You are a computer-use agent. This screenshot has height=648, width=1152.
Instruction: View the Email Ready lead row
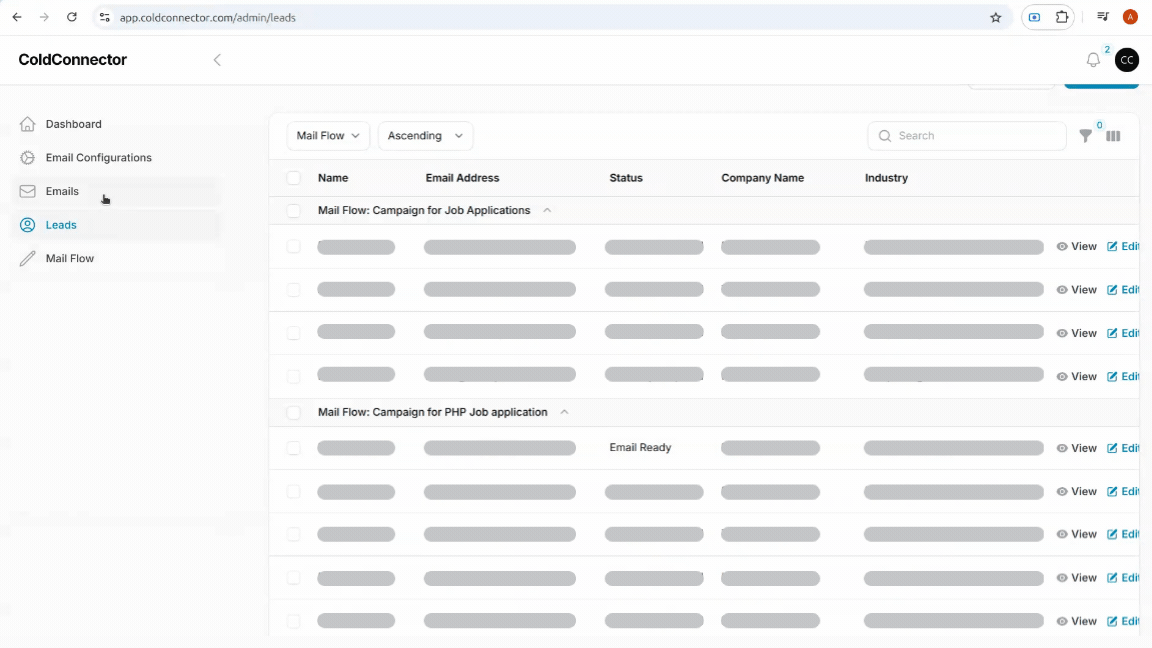pyautogui.click(x=1077, y=448)
